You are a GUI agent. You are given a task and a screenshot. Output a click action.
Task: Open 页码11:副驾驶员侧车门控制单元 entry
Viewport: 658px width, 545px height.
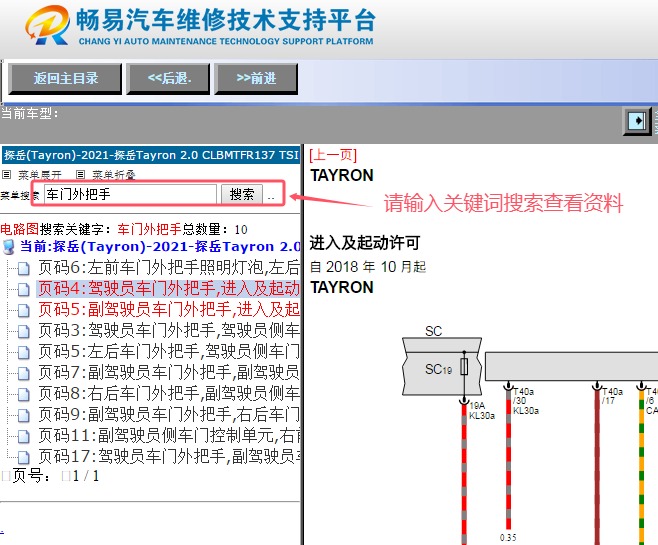[x=169, y=435]
